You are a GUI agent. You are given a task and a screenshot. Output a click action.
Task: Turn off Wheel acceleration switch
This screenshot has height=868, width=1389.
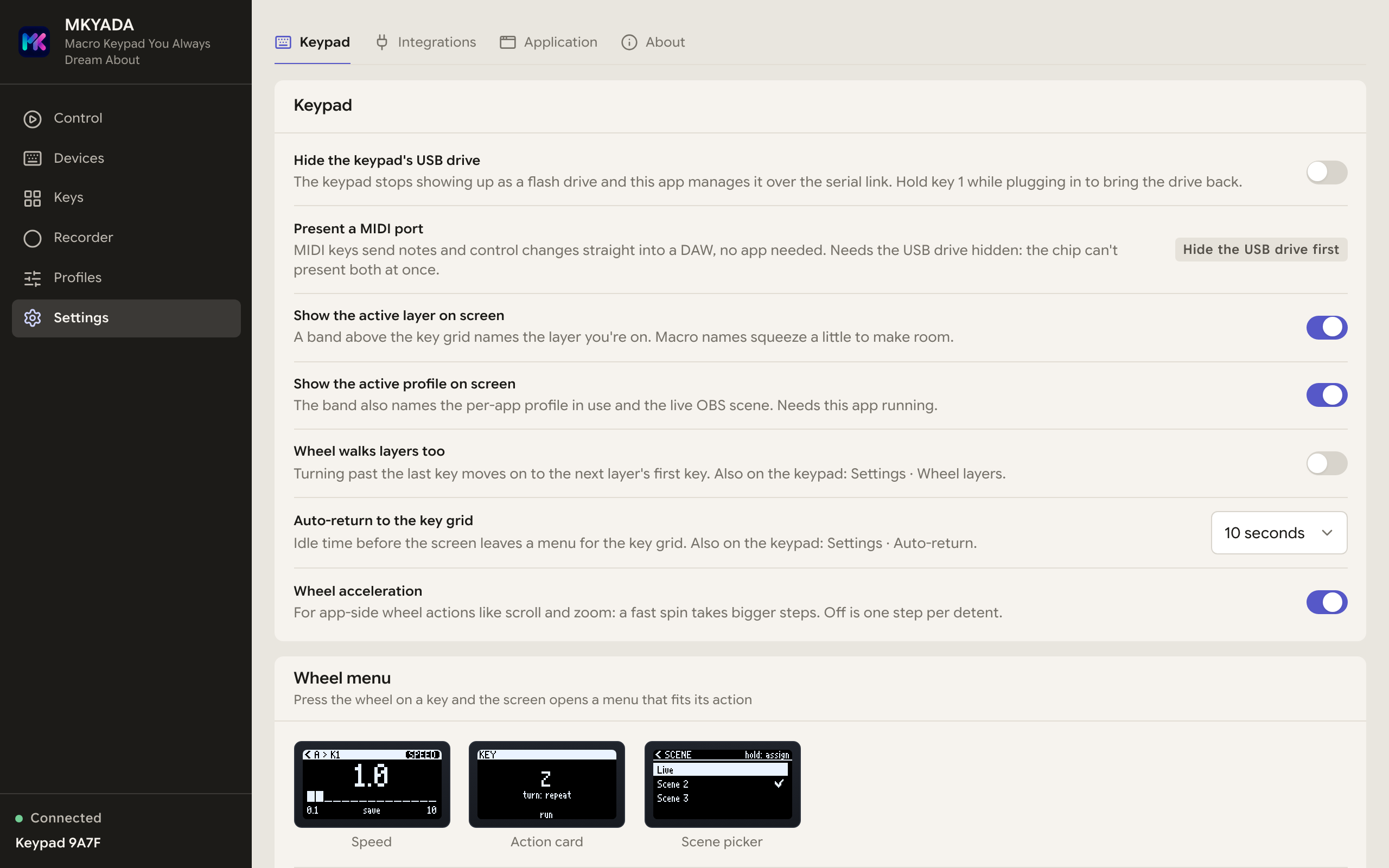coord(1327,602)
